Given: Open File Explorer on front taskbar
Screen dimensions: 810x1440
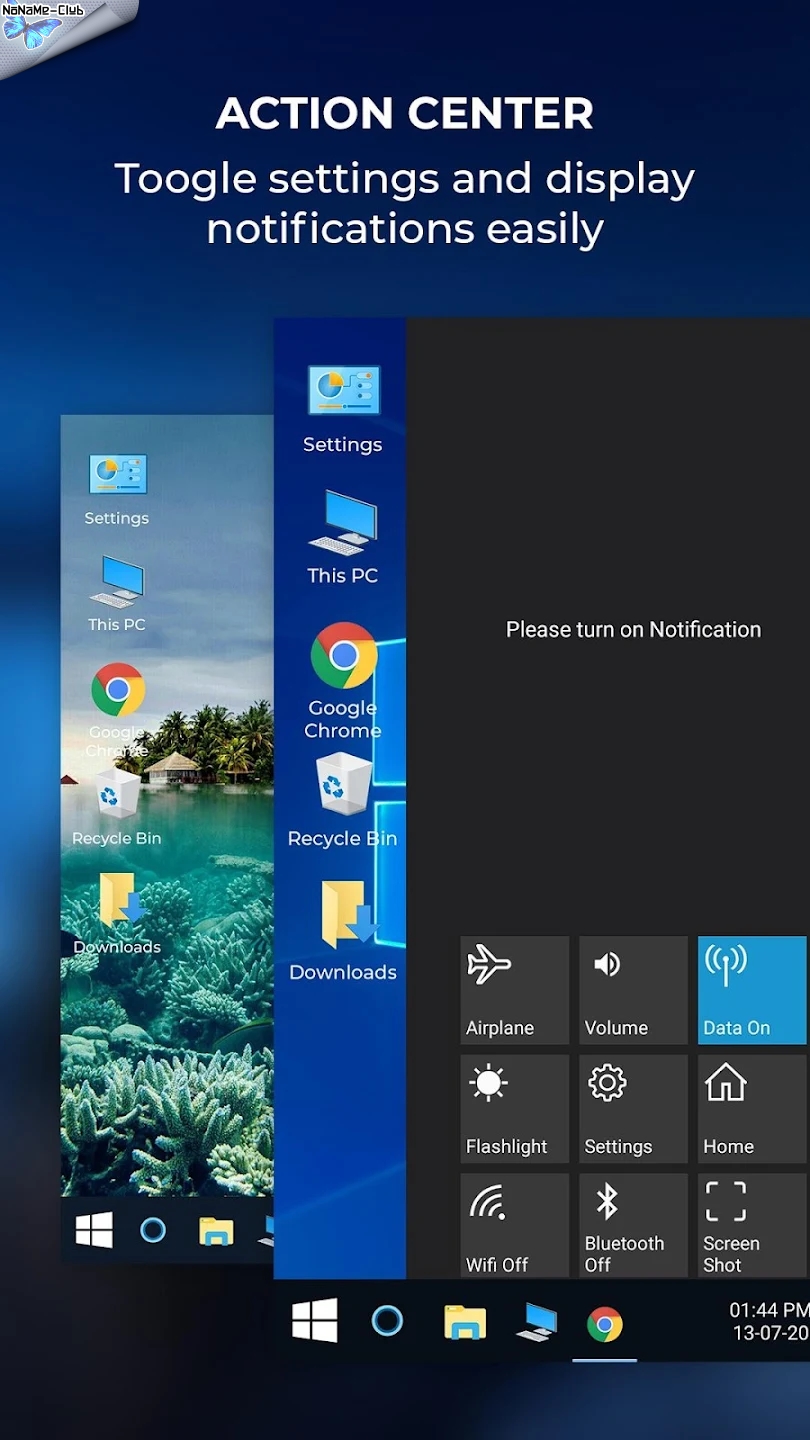Looking at the screenshot, I should (465, 1322).
